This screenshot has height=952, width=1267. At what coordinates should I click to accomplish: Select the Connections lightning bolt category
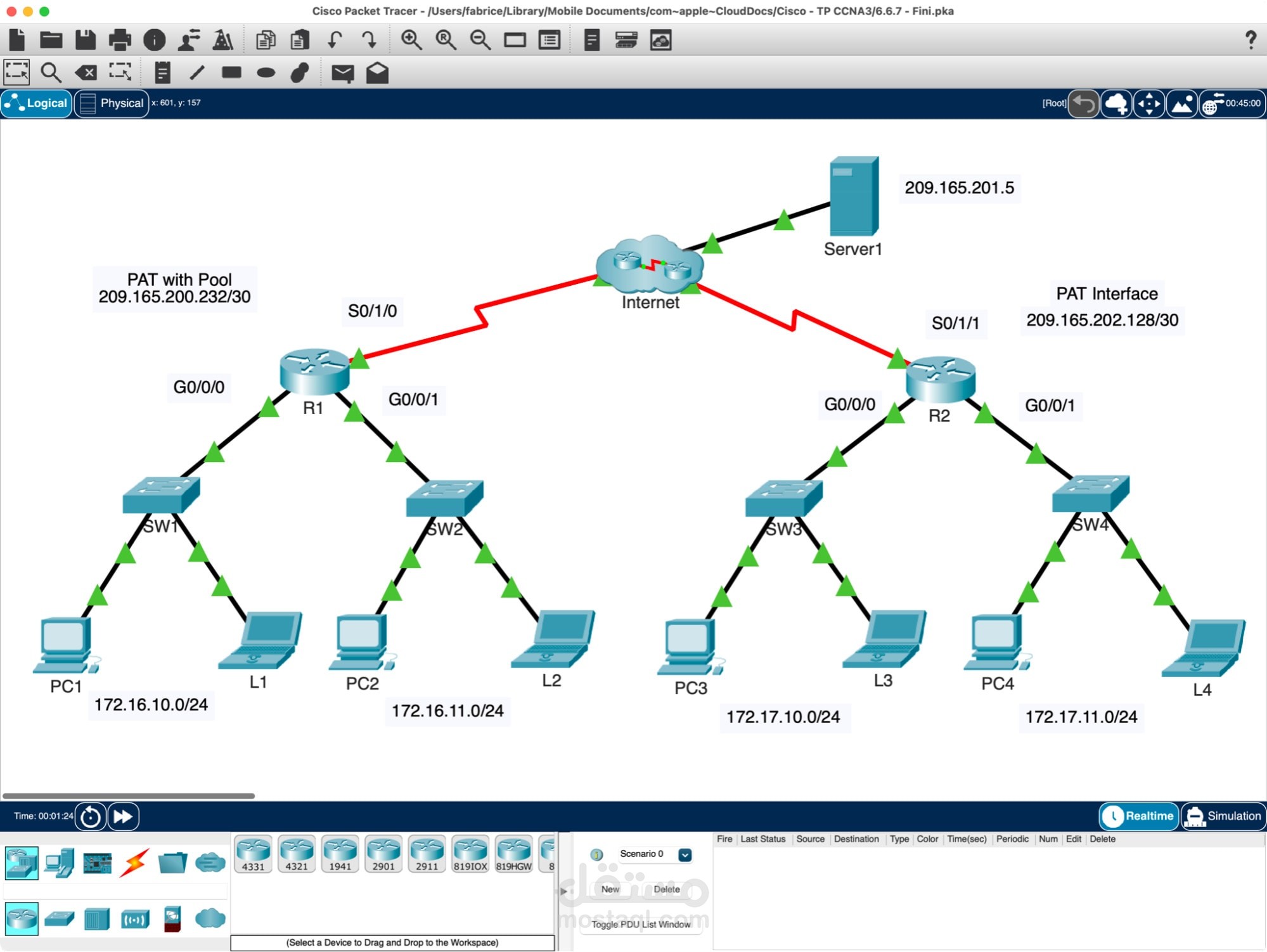tap(134, 863)
